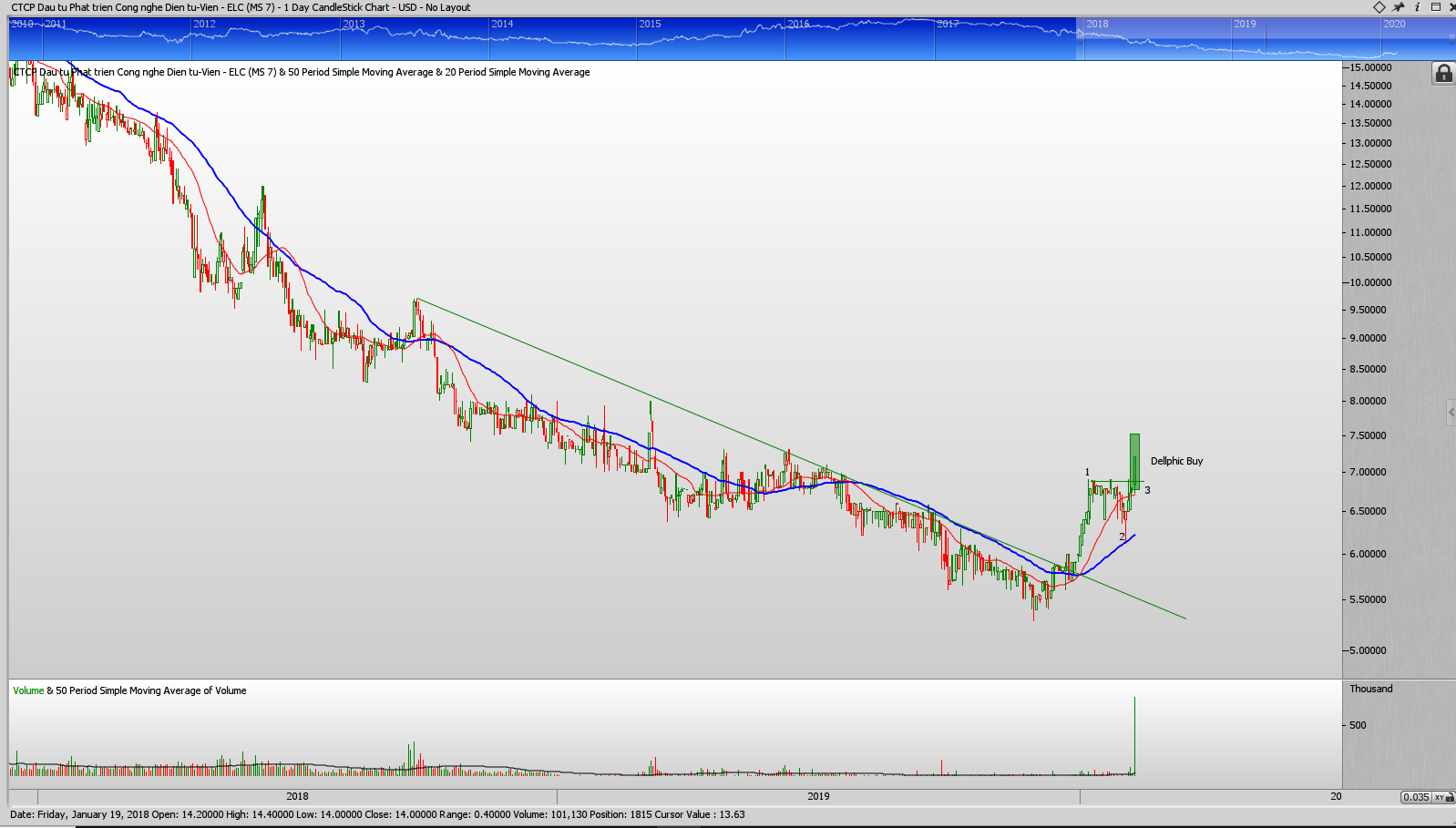Toggle the XY lock at the bottom right
Viewport: 1456px width, 828px height.
pyautogui.click(x=1444, y=797)
